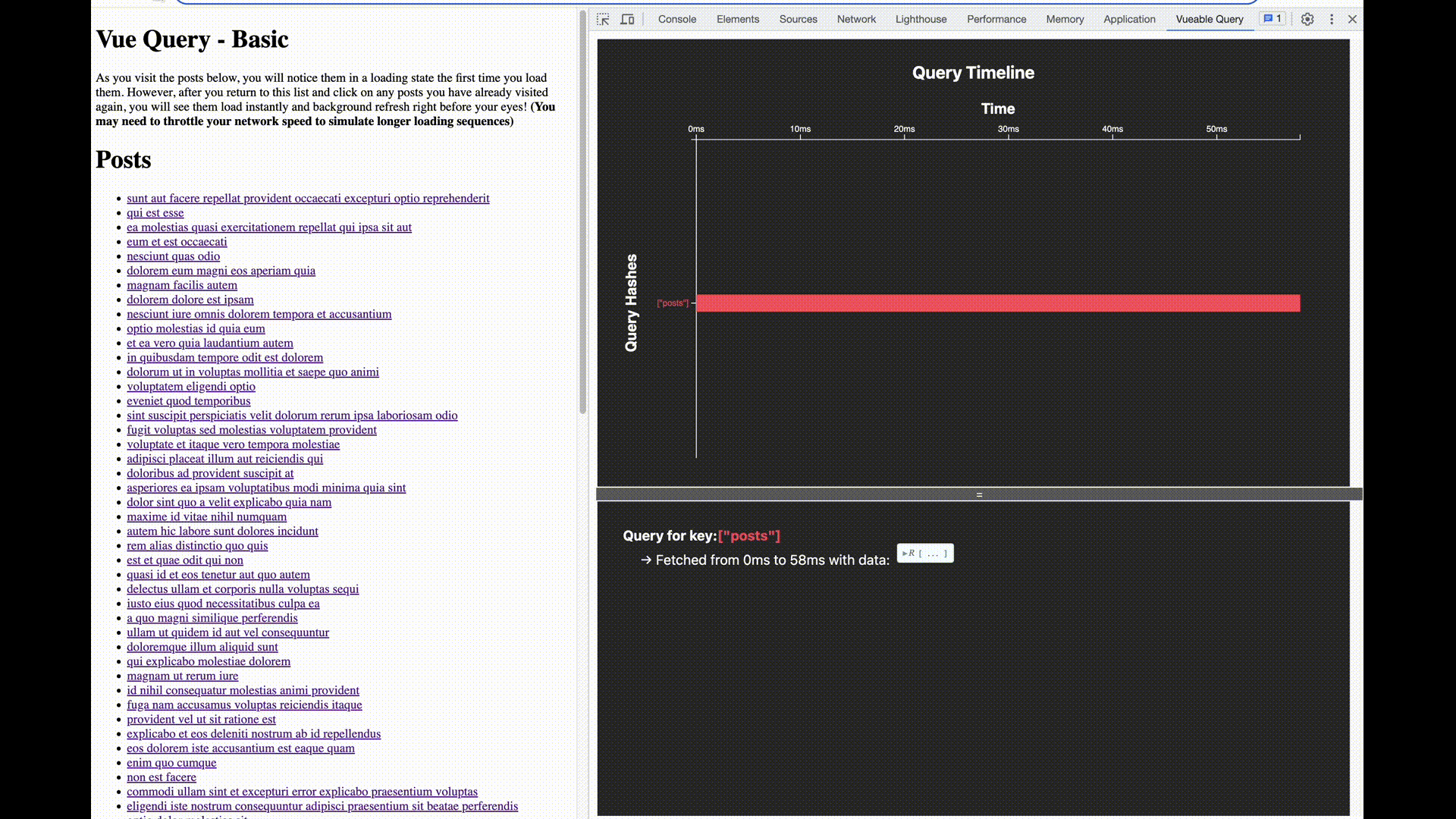Expand the fetched data array object
This screenshot has height=819, width=1456.
tap(924, 554)
